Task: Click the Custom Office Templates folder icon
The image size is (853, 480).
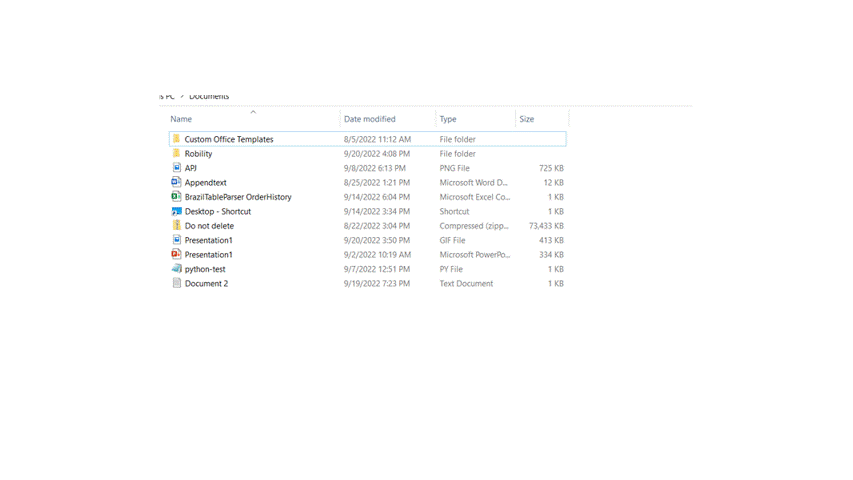Action: [x=176, y=139]
